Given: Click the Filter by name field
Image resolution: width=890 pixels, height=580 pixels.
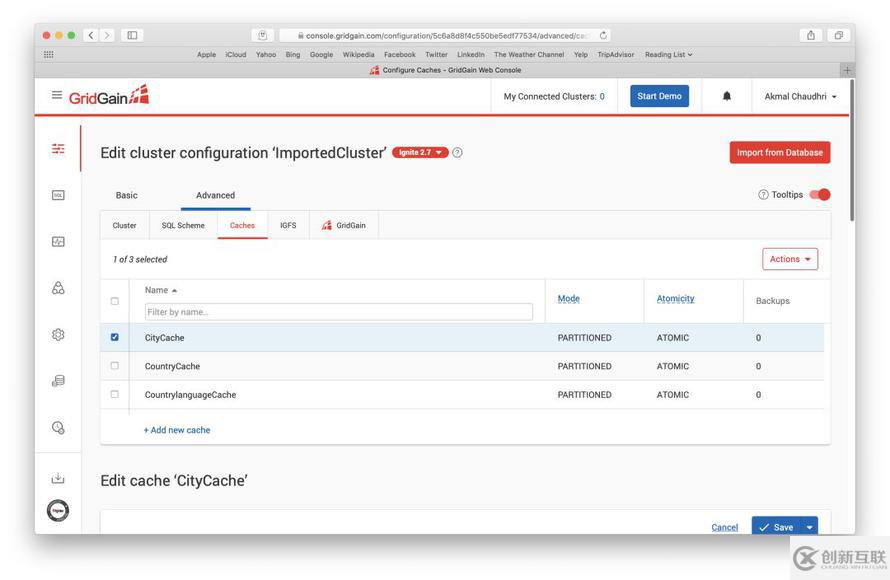Looking at the screenshot, I should (339, 312).
